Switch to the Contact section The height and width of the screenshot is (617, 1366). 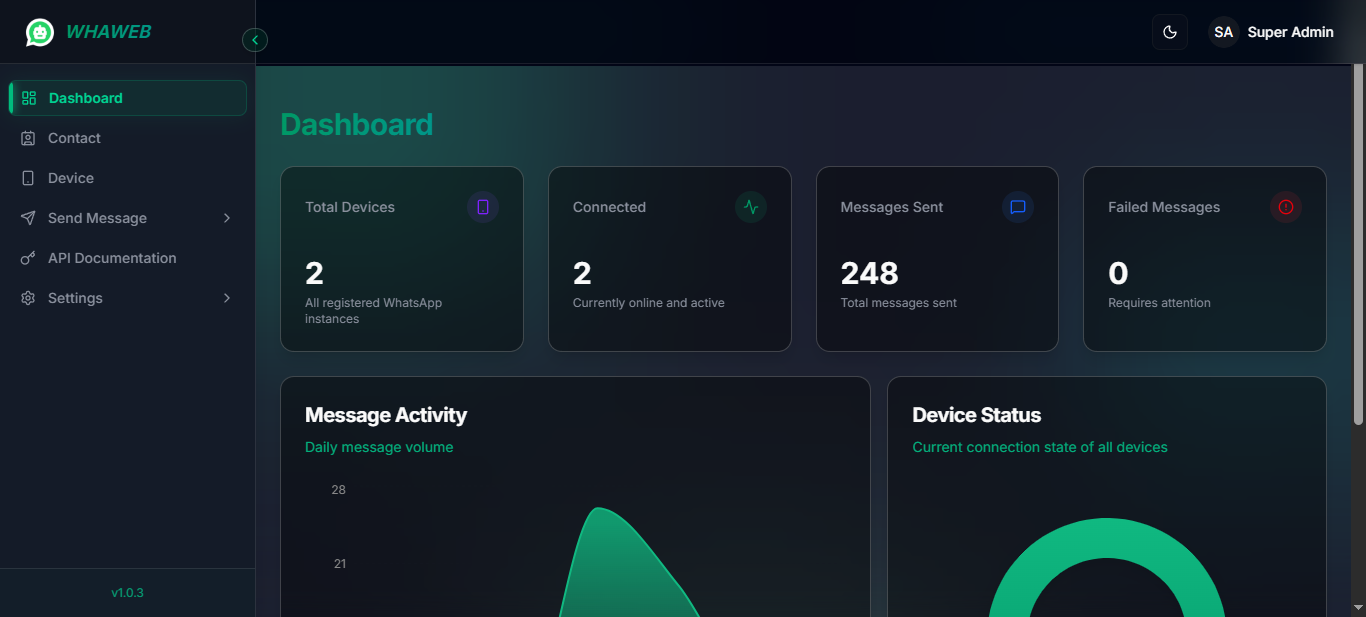pos(74,137)
